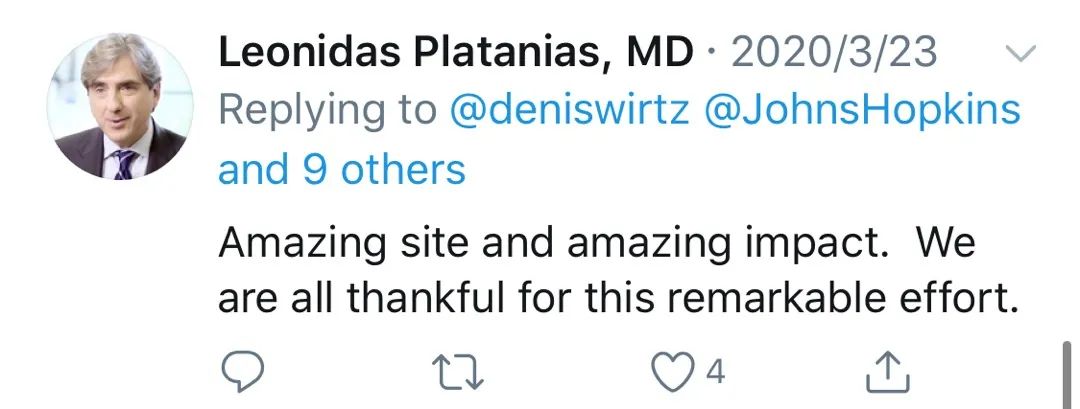
Task: Click the word "We" ending the first line
Action: pos(945,243)
